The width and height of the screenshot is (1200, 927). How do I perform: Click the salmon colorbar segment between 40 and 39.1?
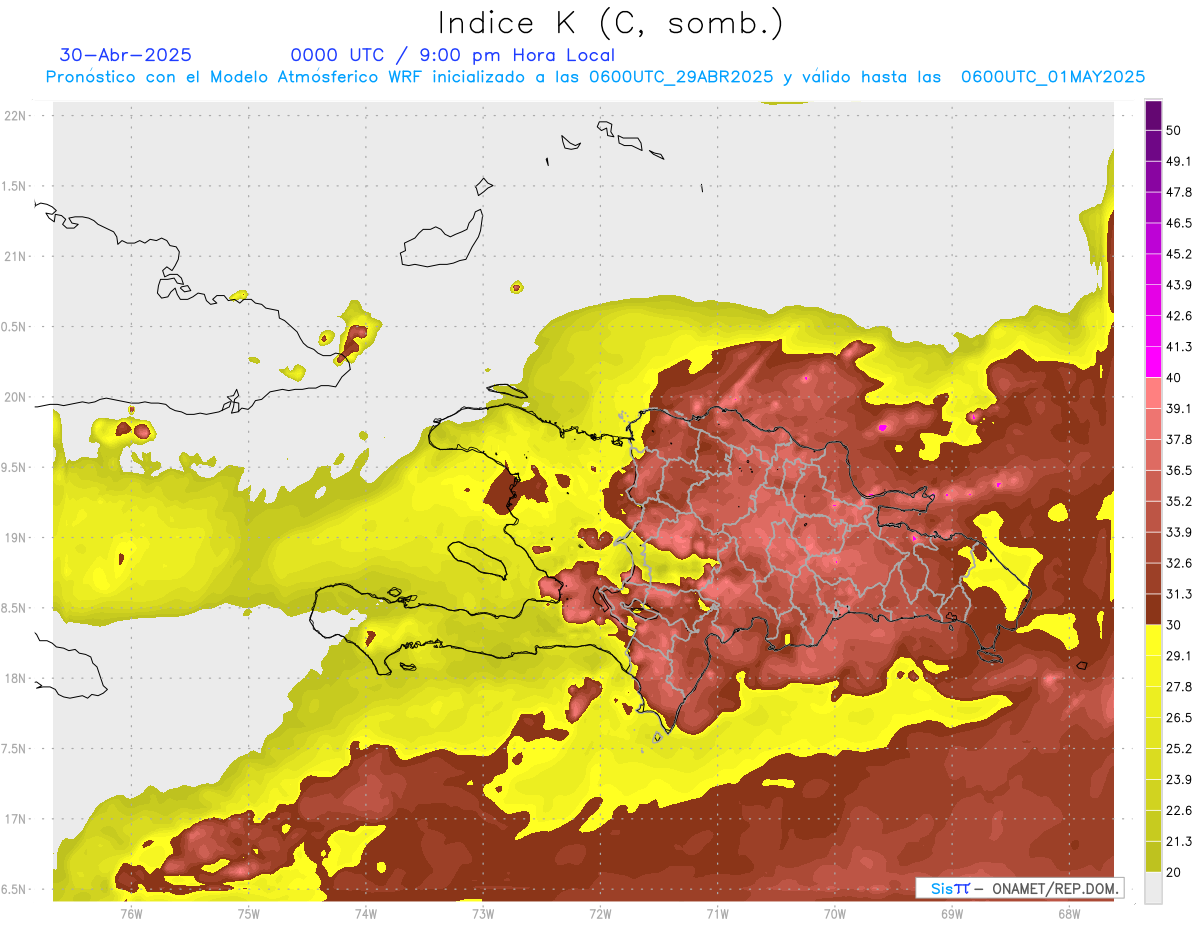[1153, 393]
